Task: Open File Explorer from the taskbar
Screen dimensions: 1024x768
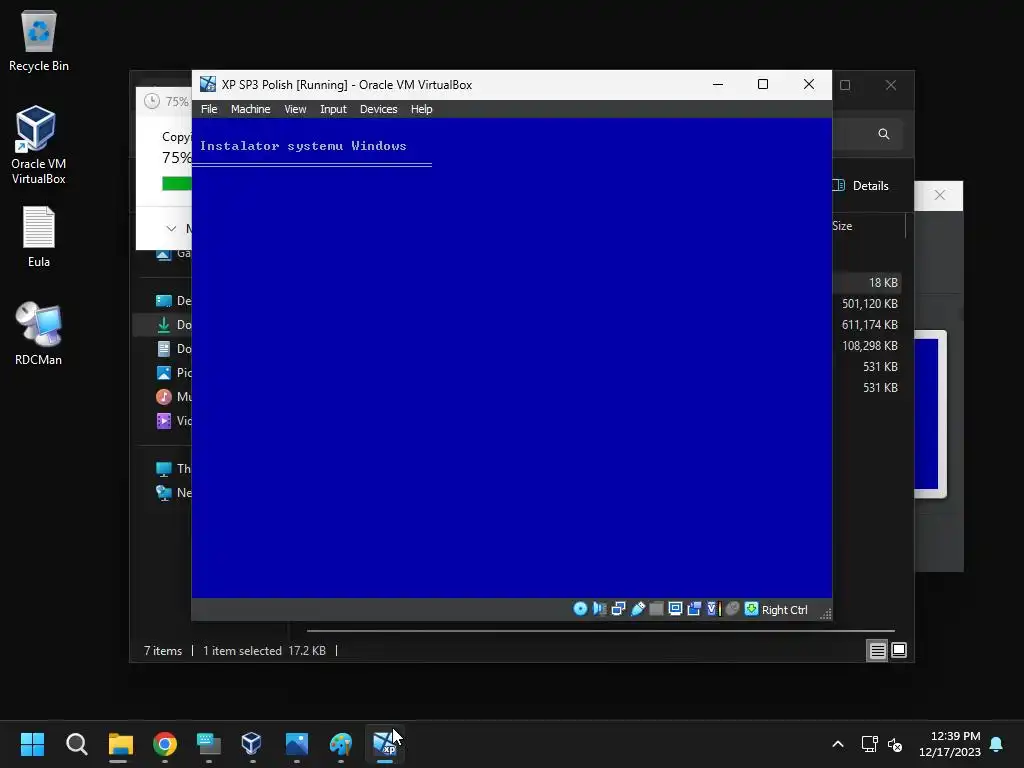Action: coord(120,744)
